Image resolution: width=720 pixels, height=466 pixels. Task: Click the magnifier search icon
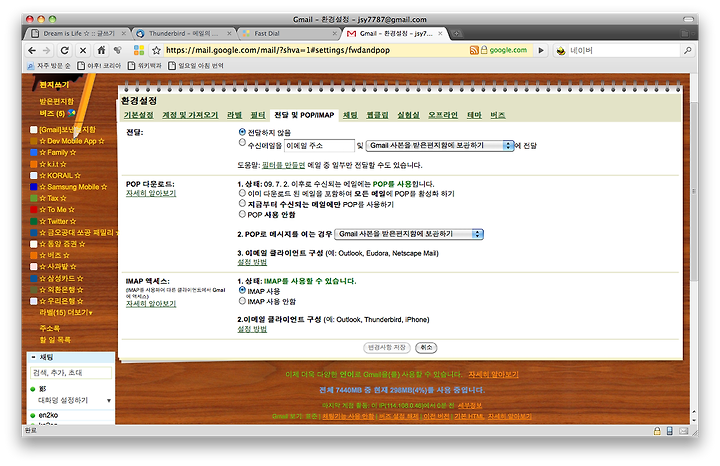687,51
